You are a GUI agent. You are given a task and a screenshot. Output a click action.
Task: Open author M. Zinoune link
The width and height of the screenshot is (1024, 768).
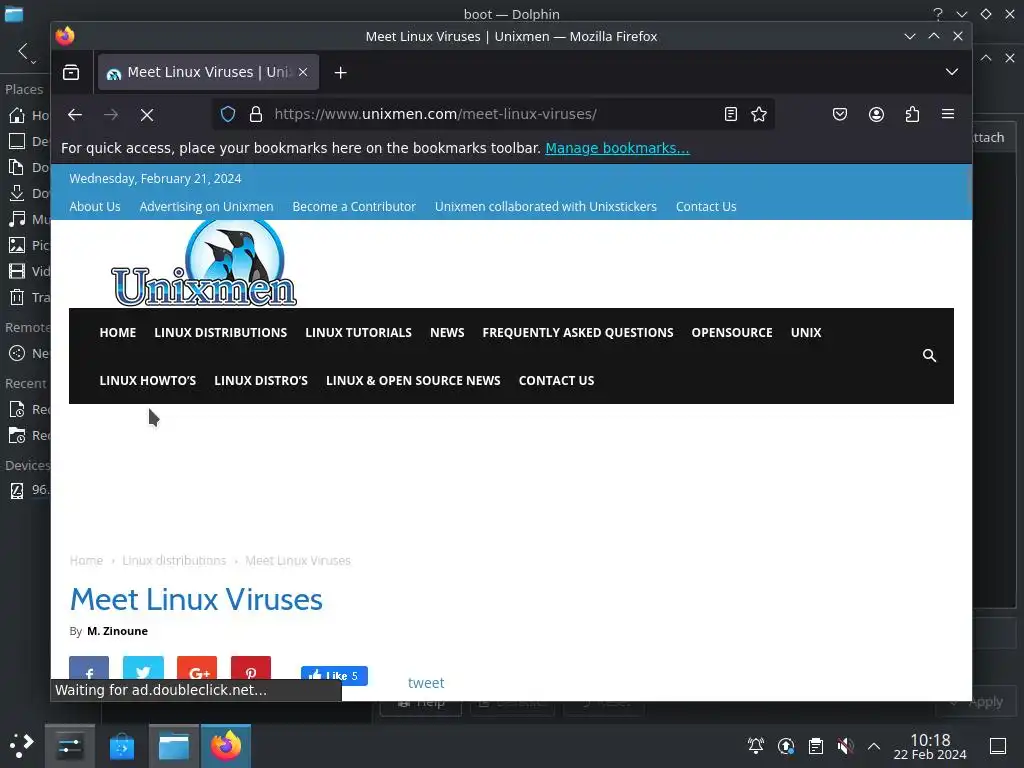[118, 631]
